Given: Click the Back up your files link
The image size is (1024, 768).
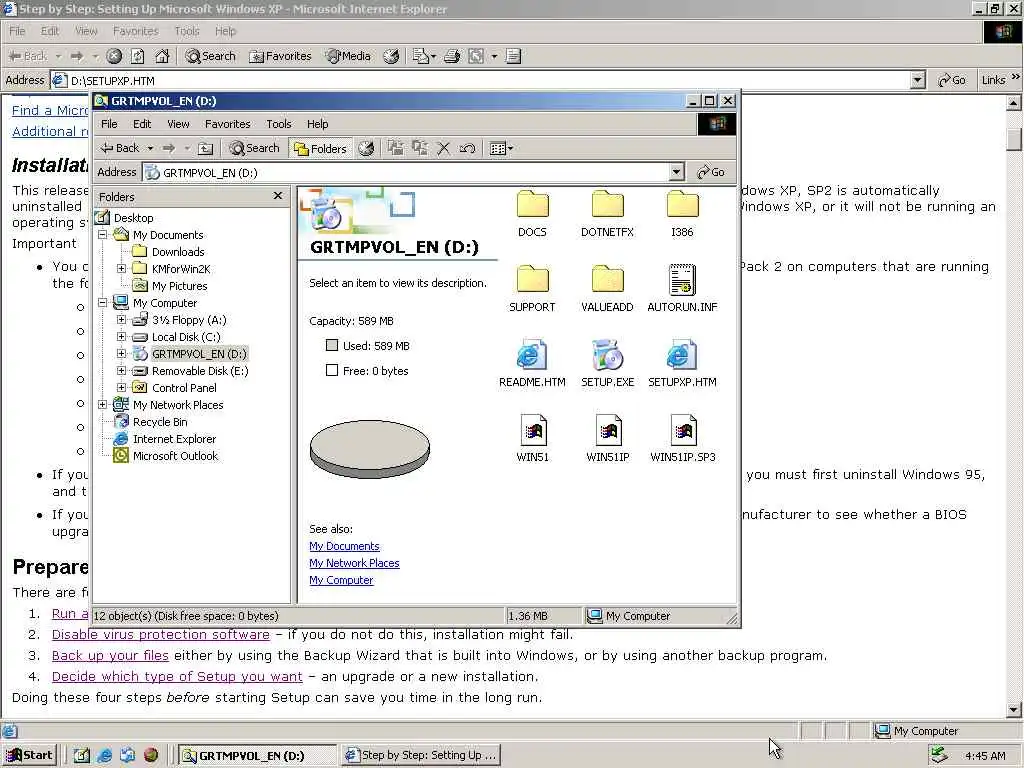Looking at the screenshot, I should [110, 655].
